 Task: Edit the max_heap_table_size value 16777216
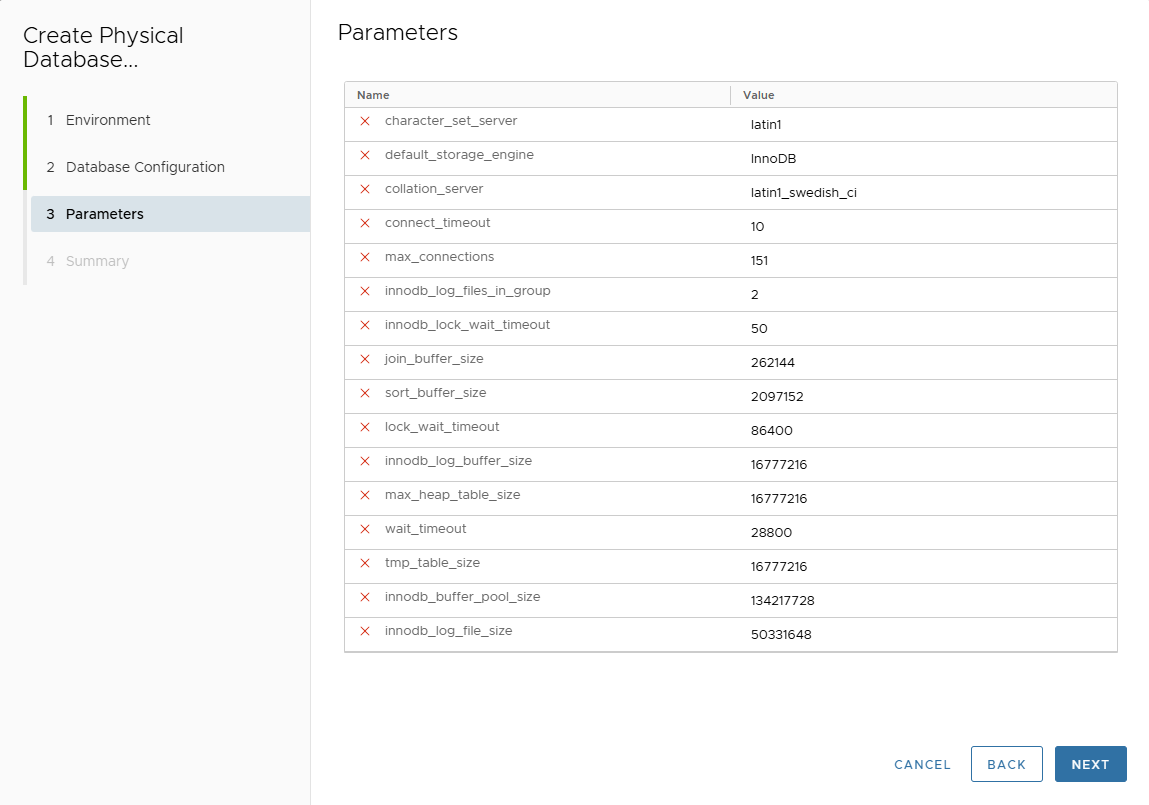pos(778,498)
